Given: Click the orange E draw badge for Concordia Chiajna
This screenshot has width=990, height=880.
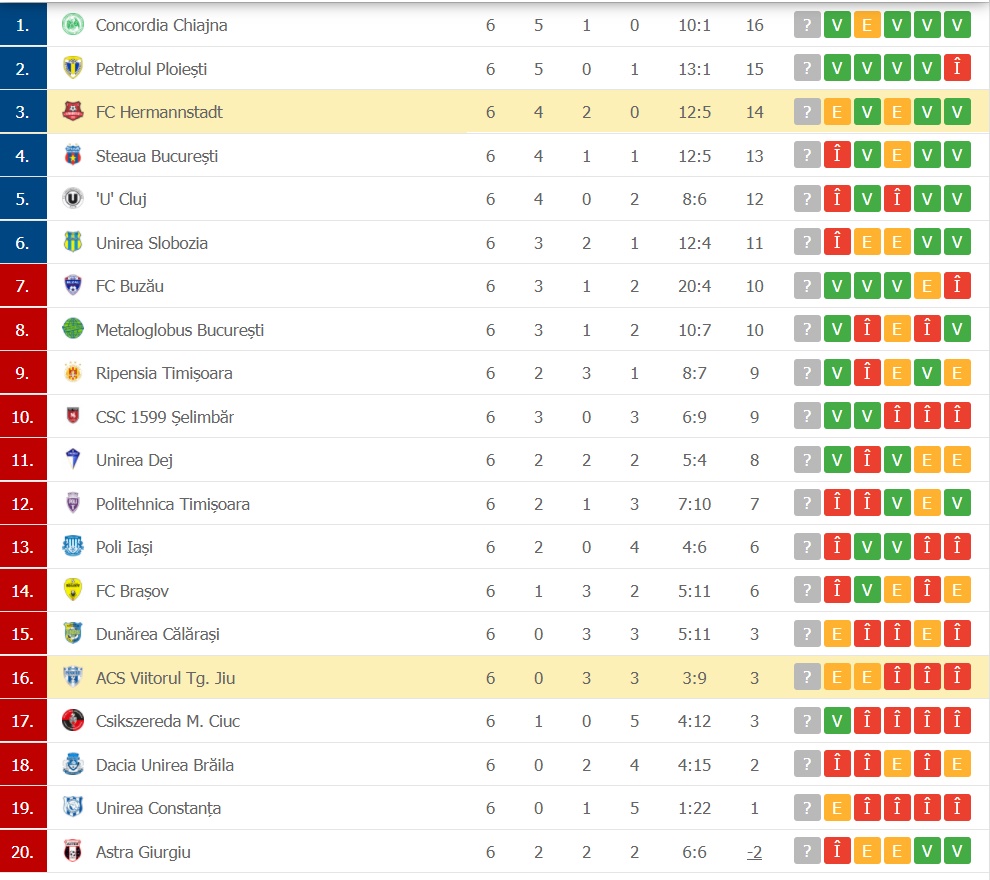Looking at the screenshot, I should click(867, 25).
